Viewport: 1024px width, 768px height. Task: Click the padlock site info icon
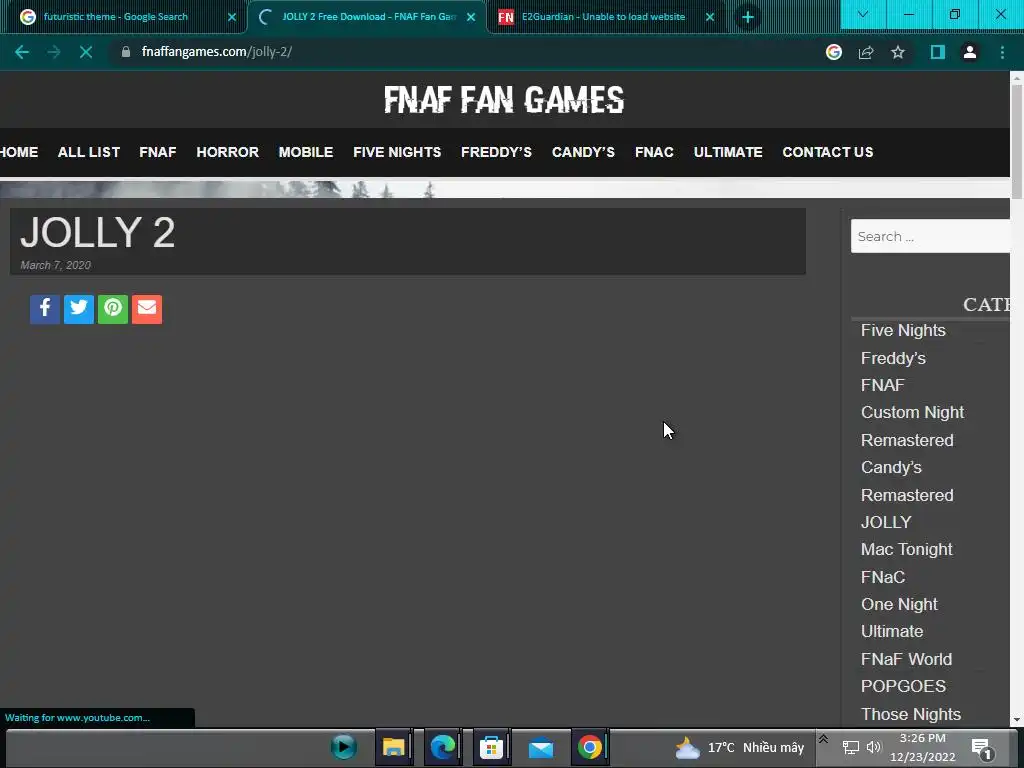click(x=126, y=52)
